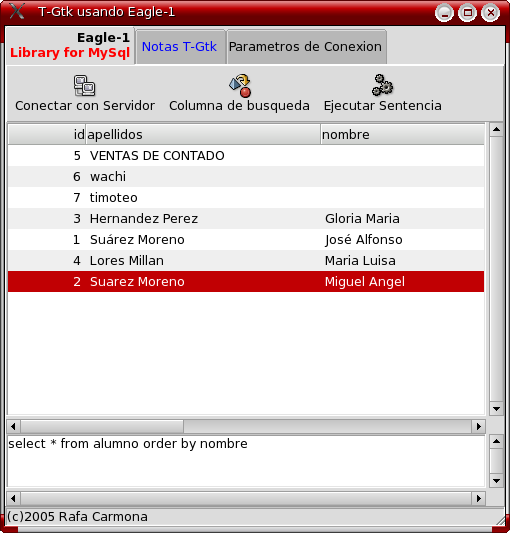This screenshot has height=533, width=510.
Task: Sort by the apellidos column header
Action: pos(203,135)
